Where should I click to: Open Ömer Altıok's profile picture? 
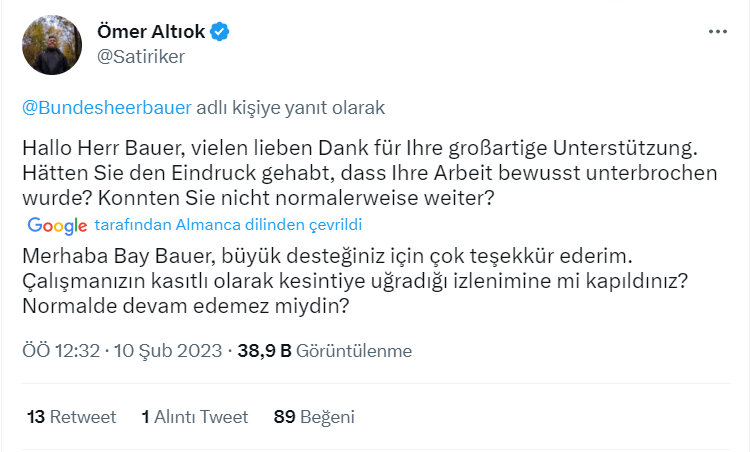point(51,45)
